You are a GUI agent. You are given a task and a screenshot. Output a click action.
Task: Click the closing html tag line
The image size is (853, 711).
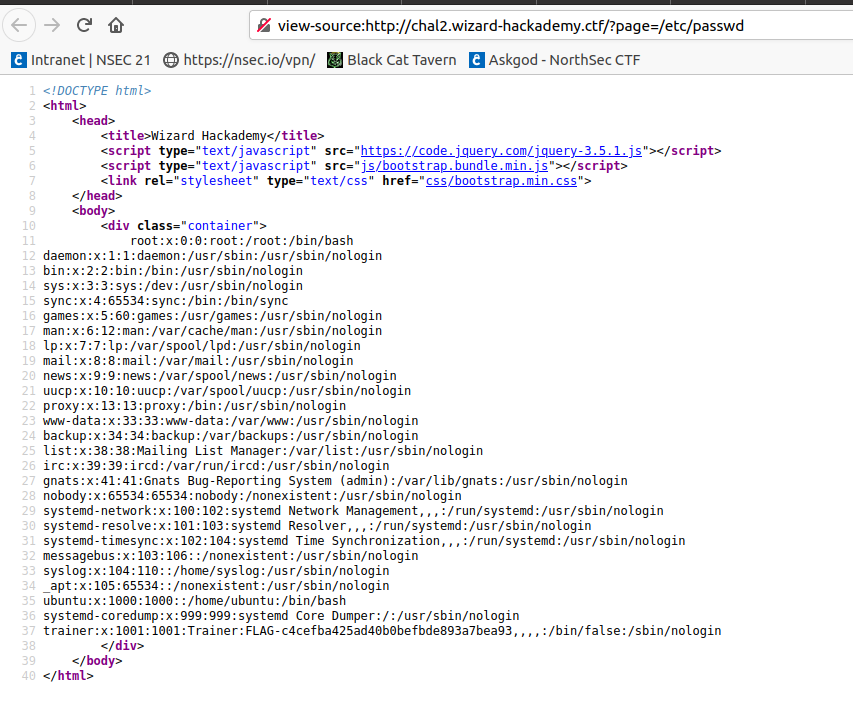click(68, 676)
